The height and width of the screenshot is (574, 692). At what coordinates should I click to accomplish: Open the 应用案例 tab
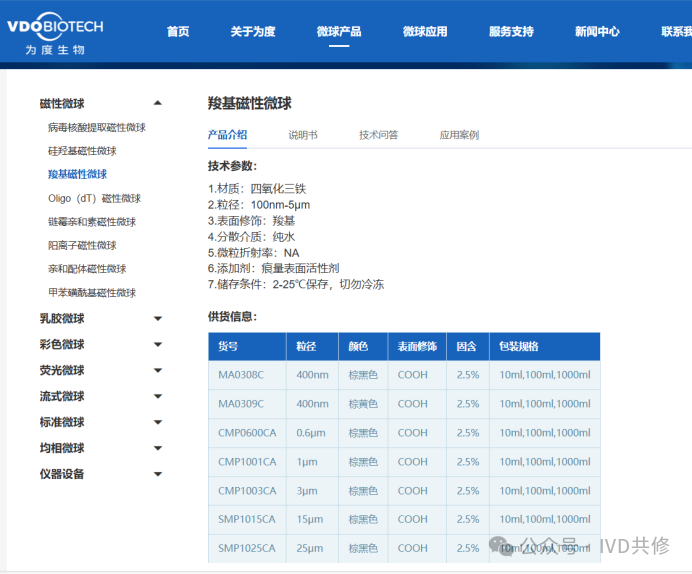point(459,135)
